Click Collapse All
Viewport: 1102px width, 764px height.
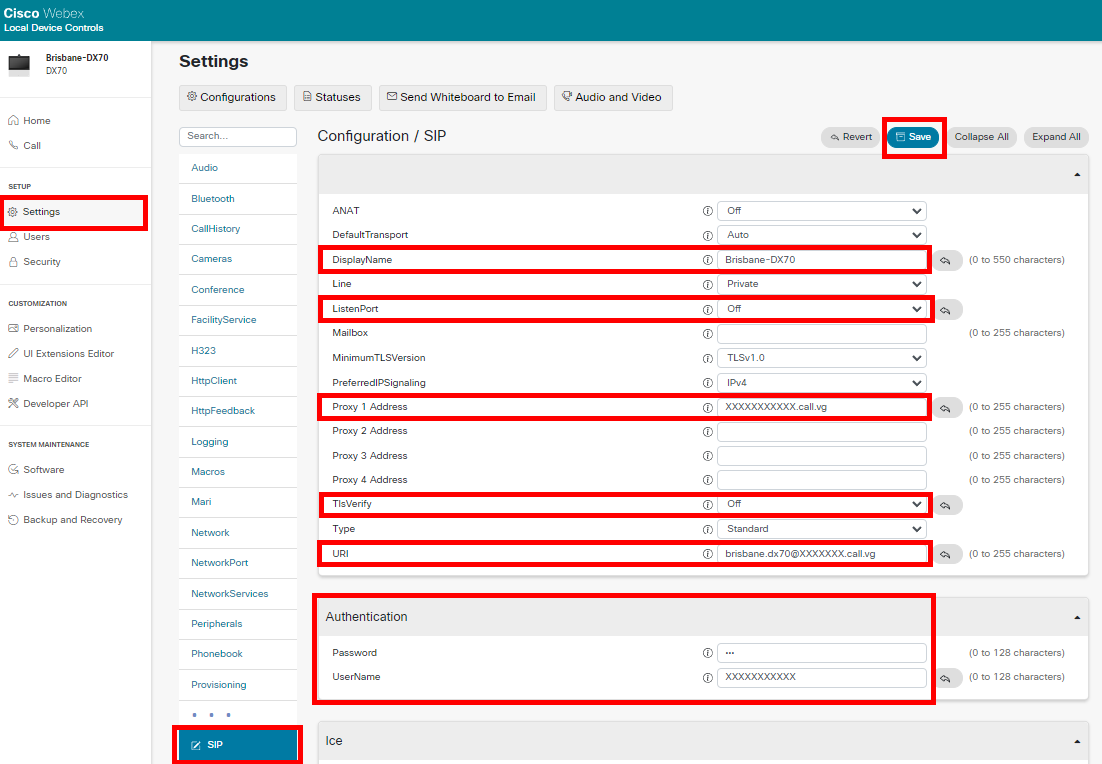(x=982, y=137)
